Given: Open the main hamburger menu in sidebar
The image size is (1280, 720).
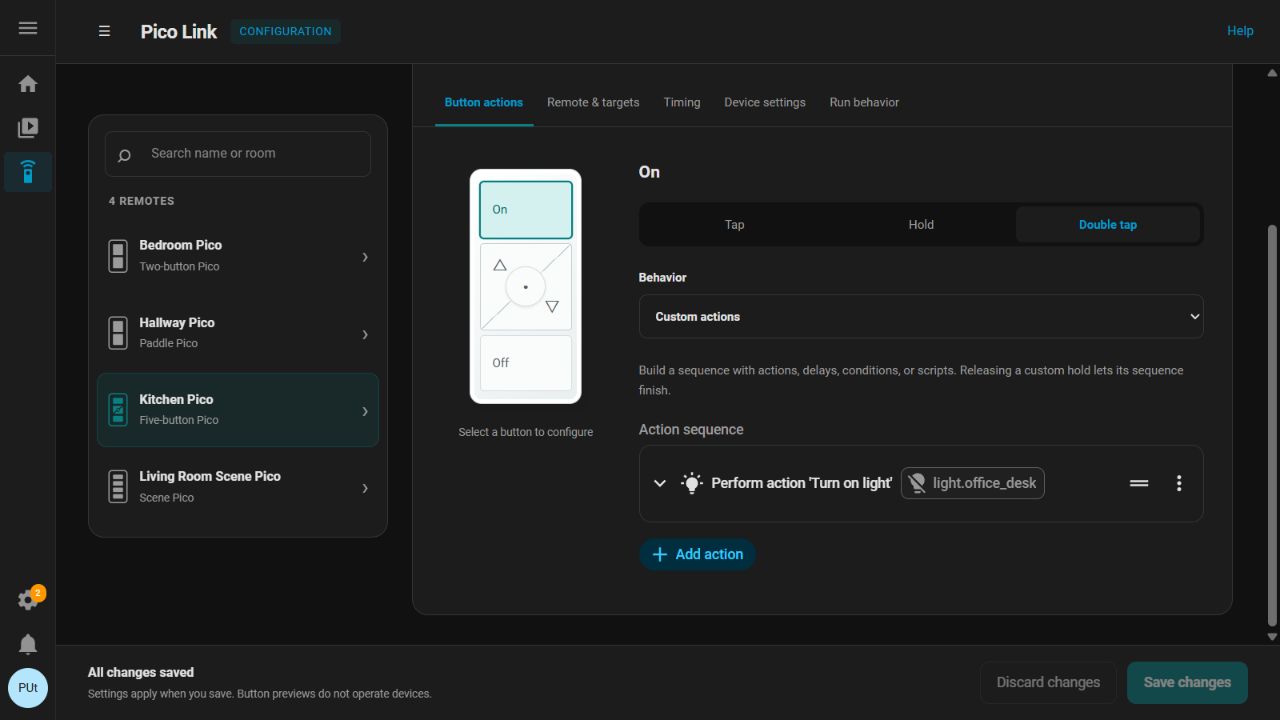Looking at the screenshot, I should (x=28, y=28).
